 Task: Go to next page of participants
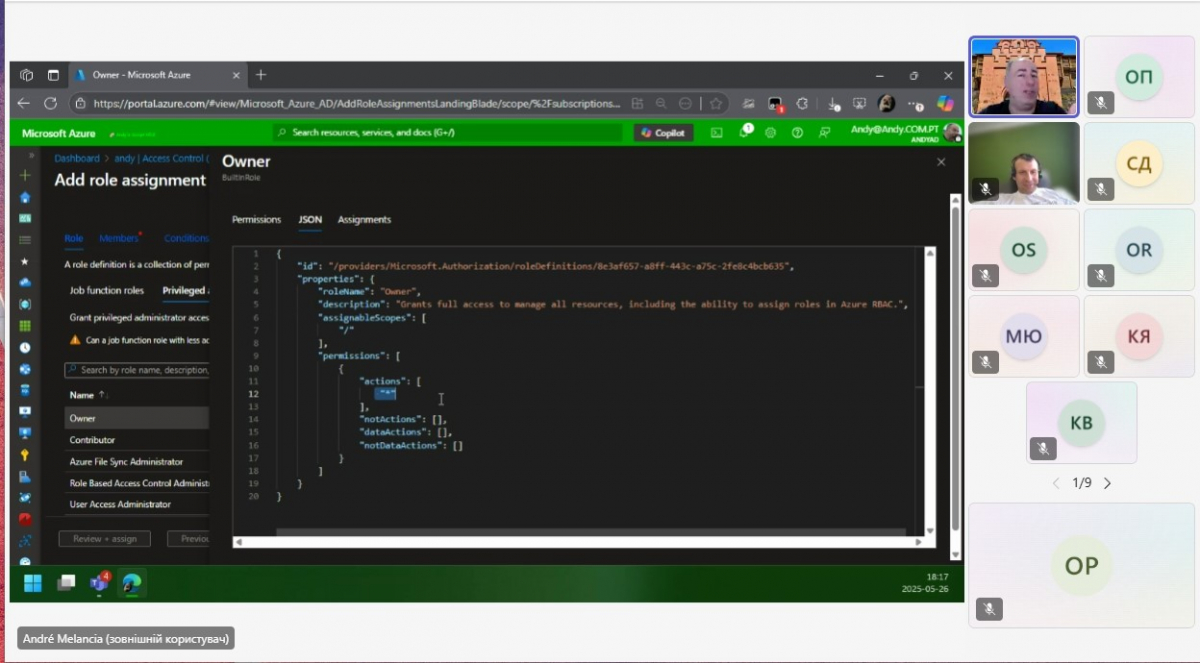1107,483
